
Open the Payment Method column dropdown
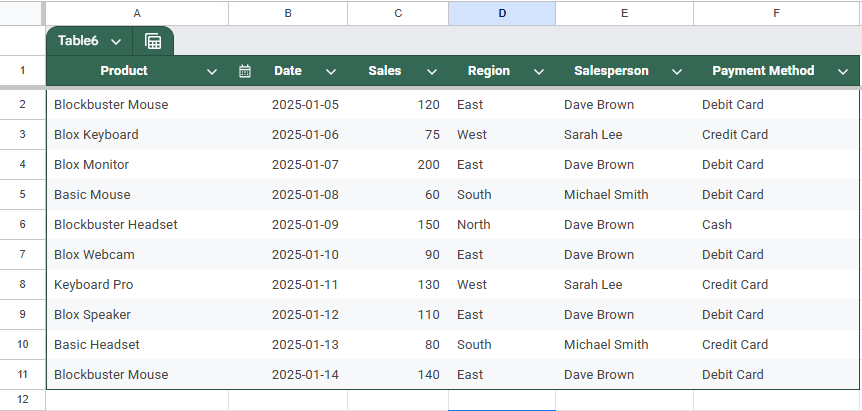(x=843, y=71)
